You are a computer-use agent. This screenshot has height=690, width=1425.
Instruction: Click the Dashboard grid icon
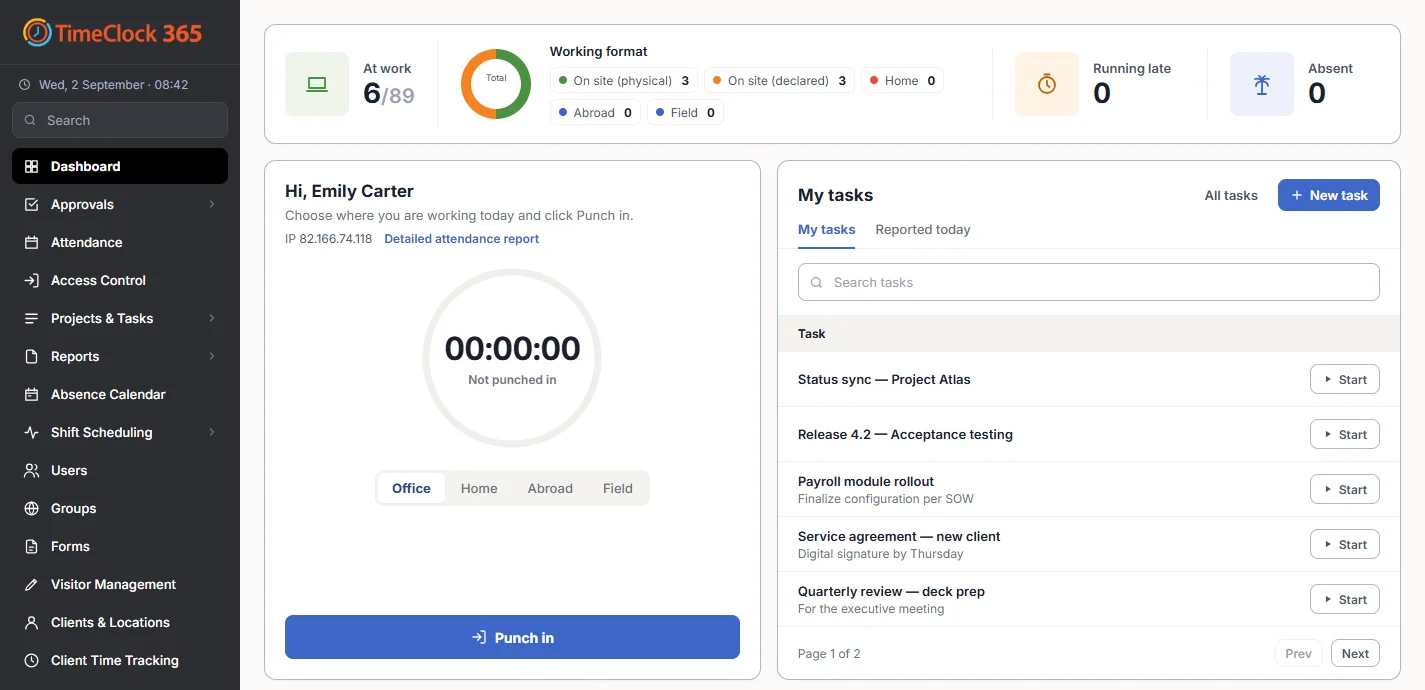point(31,166)
